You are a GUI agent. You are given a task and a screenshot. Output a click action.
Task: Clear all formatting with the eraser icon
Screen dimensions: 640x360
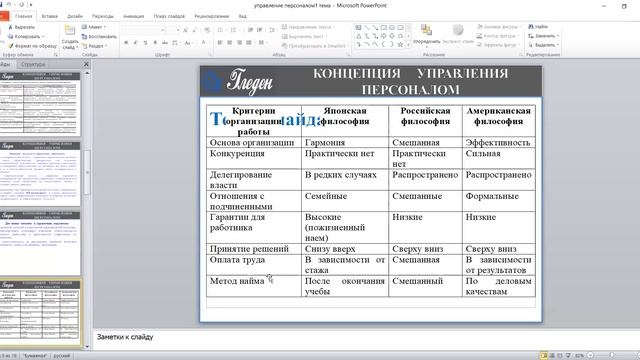pyautogui.click(x=207, y=30)
